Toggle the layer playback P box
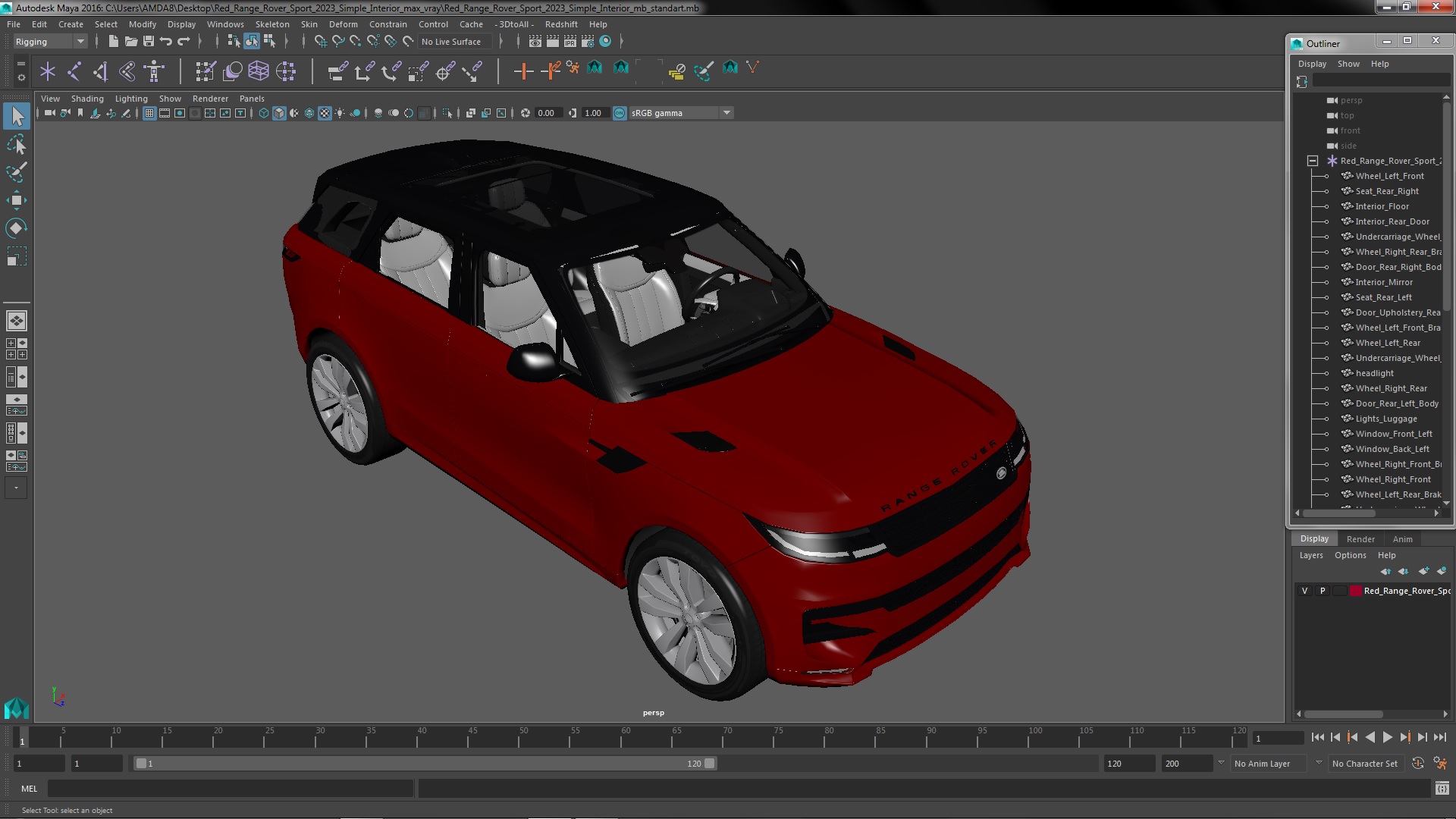1456x819 pixels. 1323,591
